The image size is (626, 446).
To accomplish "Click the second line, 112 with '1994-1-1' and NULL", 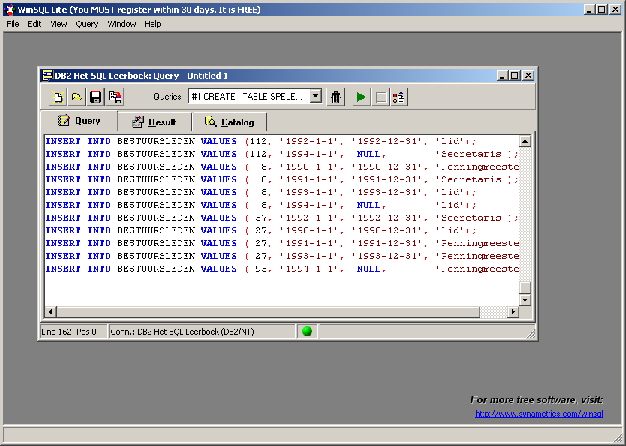I will (282, 154).
